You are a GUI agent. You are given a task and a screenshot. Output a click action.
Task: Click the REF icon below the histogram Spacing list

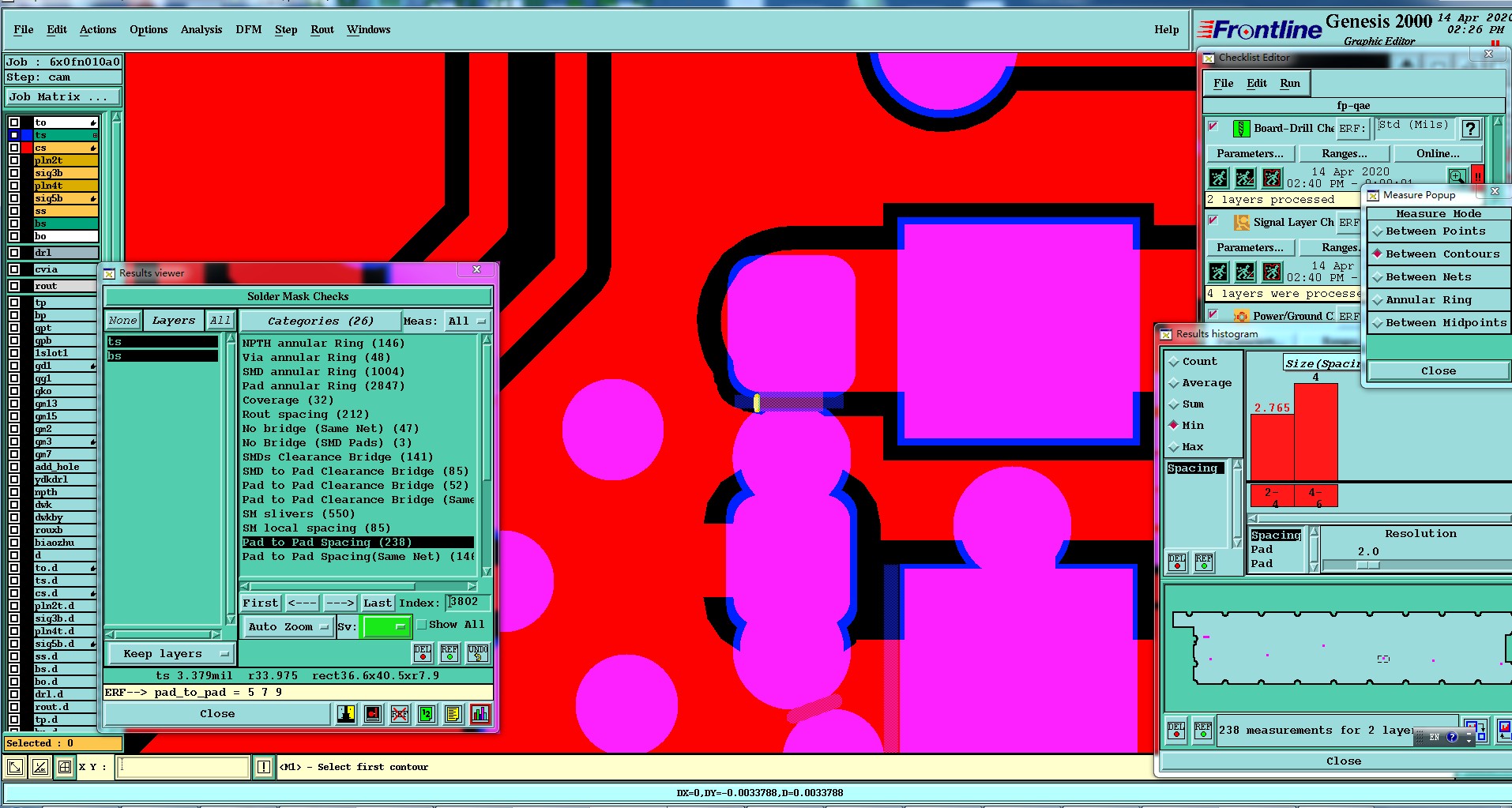1204,562
